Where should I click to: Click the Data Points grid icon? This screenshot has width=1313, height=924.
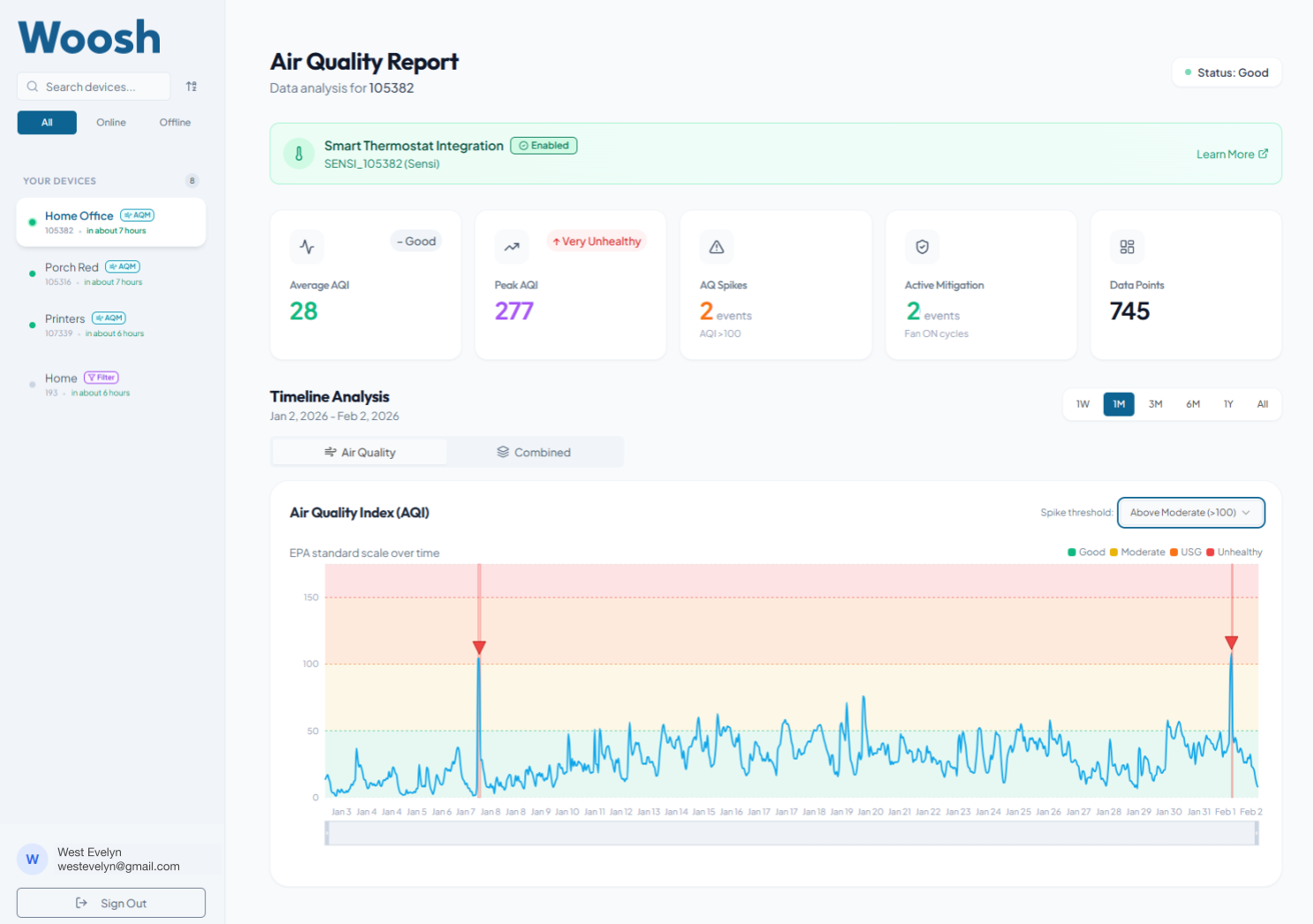1127,247
